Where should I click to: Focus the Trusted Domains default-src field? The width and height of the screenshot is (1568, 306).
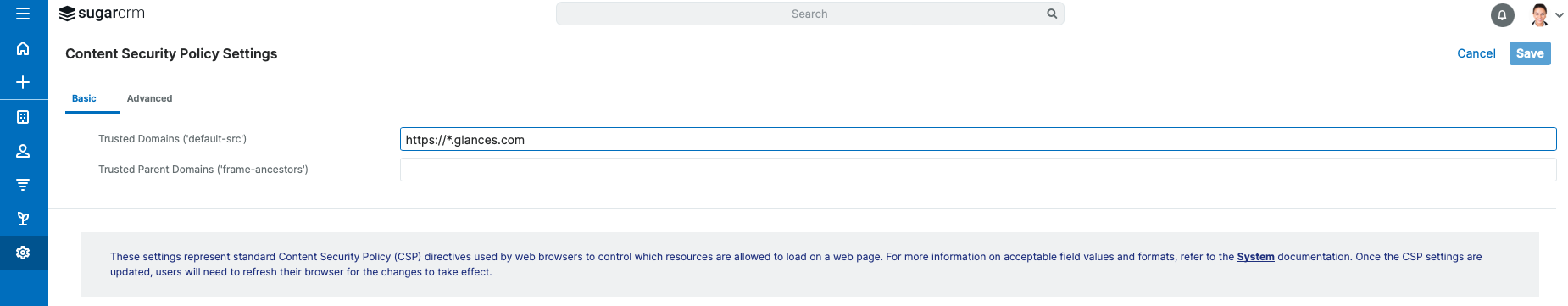[x=978, y=139]
